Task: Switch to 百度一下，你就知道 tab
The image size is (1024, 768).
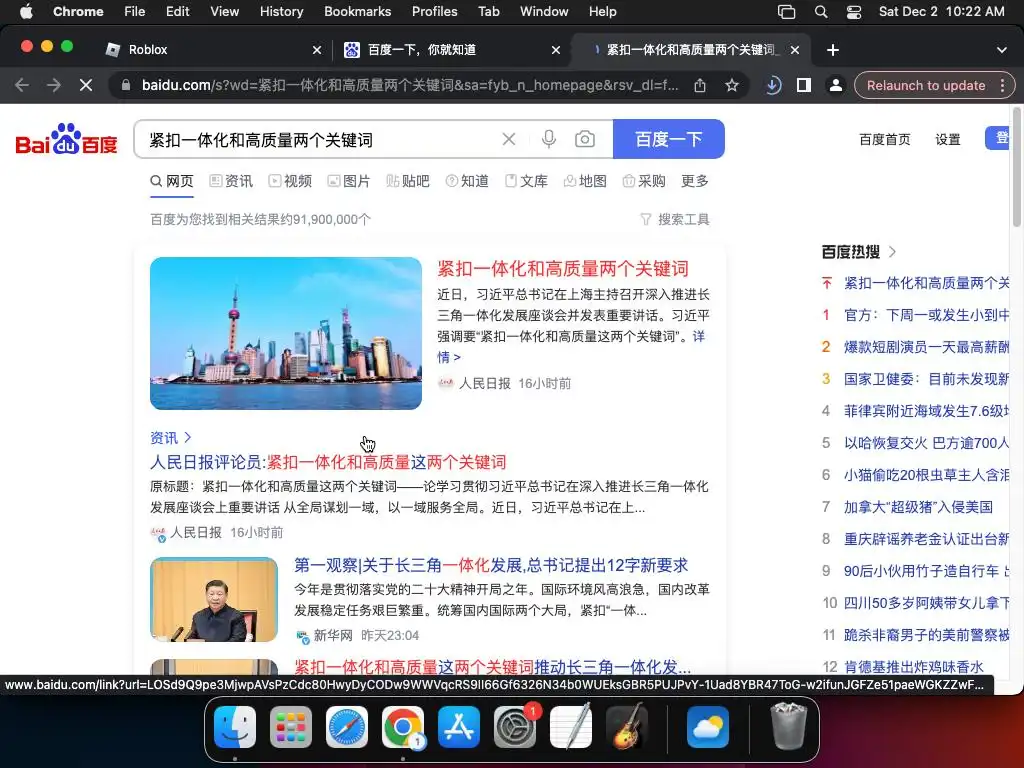Action: (x=452, y=50)
